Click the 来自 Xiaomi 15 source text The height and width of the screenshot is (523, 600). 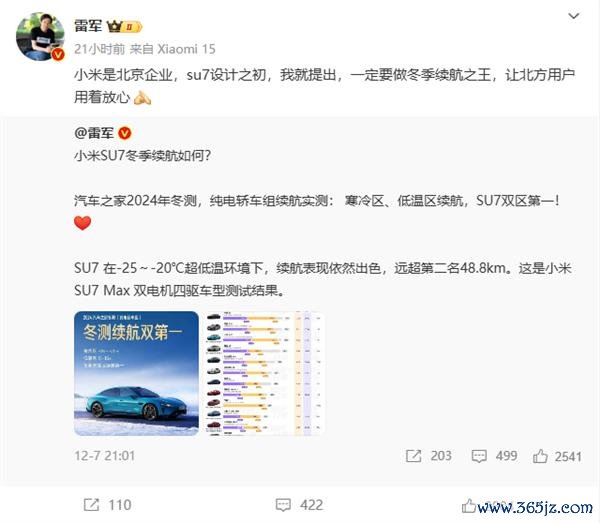click(172, 49)
